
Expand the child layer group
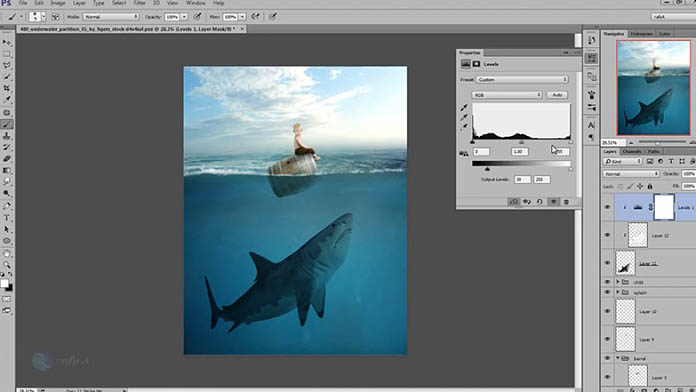tap(617, 282)
